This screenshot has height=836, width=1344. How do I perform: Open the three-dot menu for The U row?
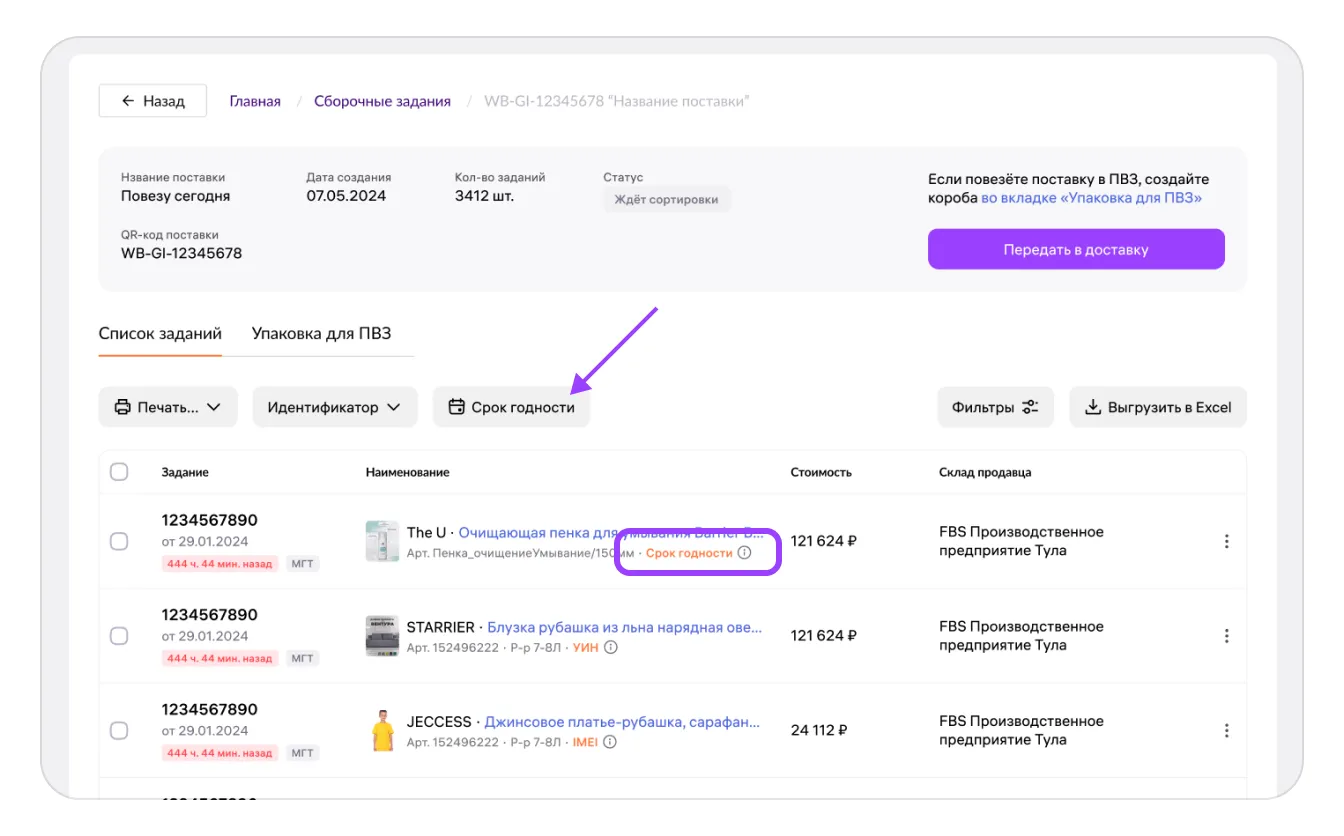pos(1227,541)
